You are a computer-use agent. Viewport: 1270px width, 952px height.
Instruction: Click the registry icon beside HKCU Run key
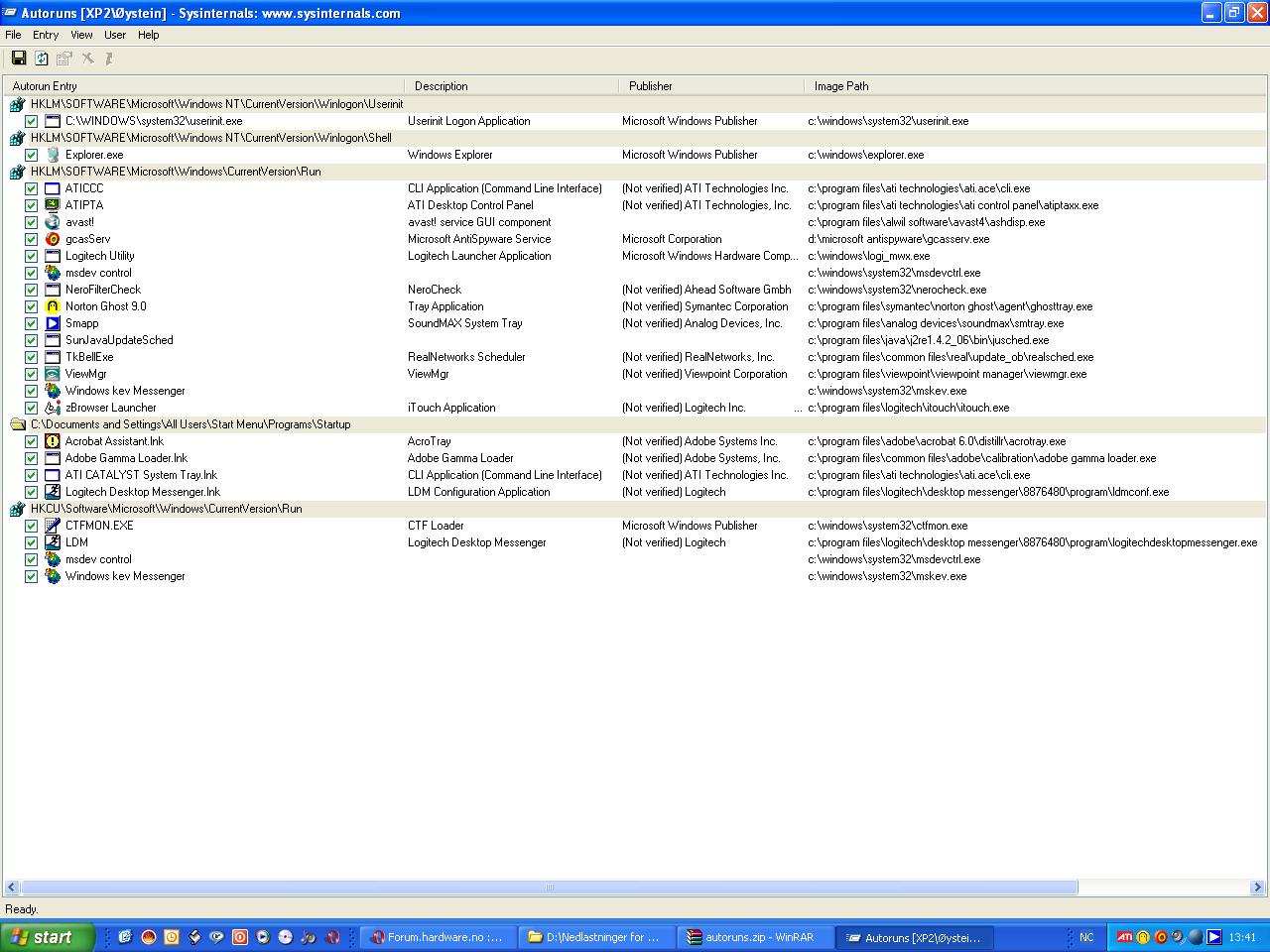pyautogui.click(x=17, y=509)
